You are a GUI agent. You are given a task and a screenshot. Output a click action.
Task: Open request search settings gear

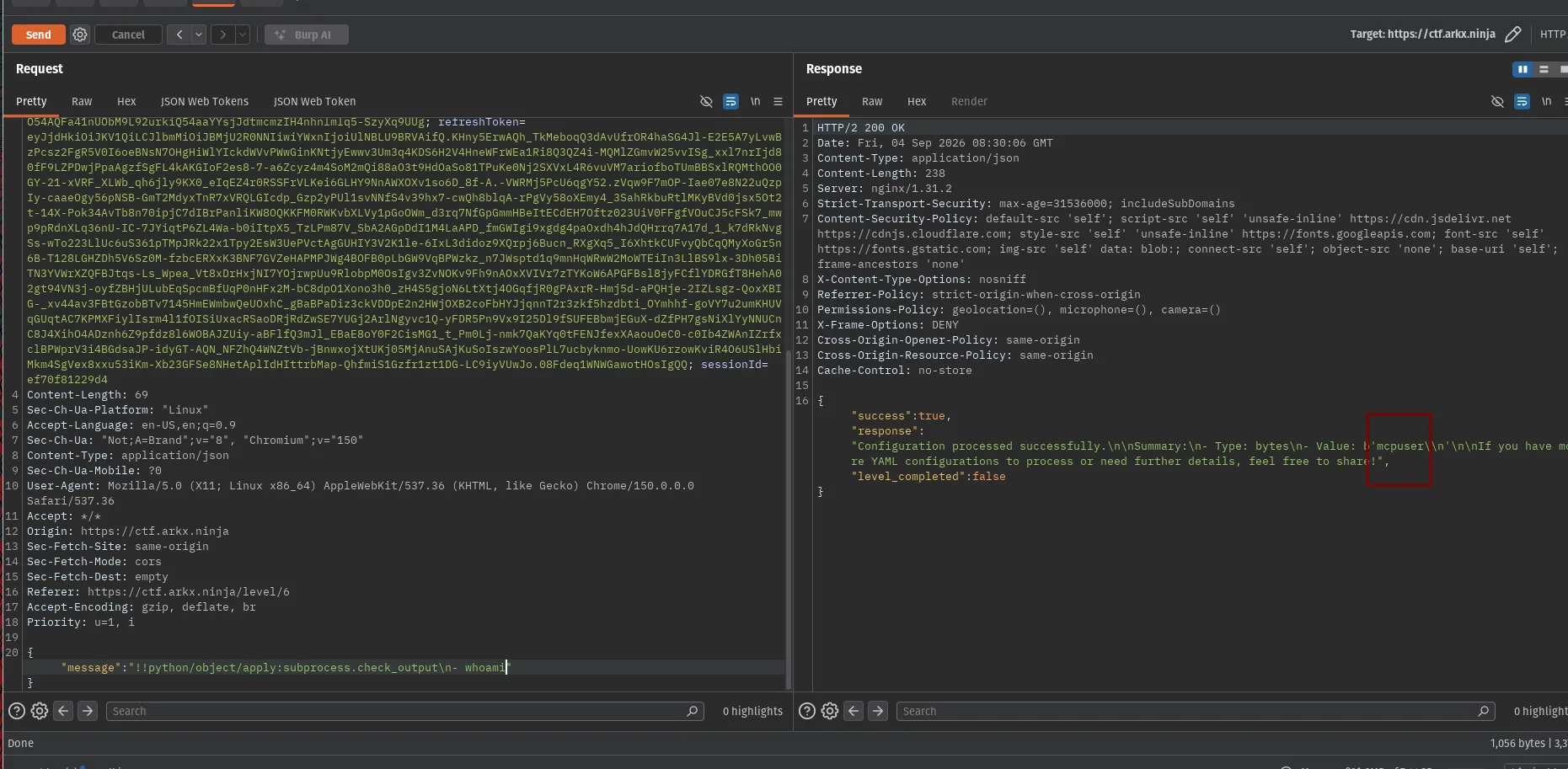pyautogui.click(x=40, y=711)
